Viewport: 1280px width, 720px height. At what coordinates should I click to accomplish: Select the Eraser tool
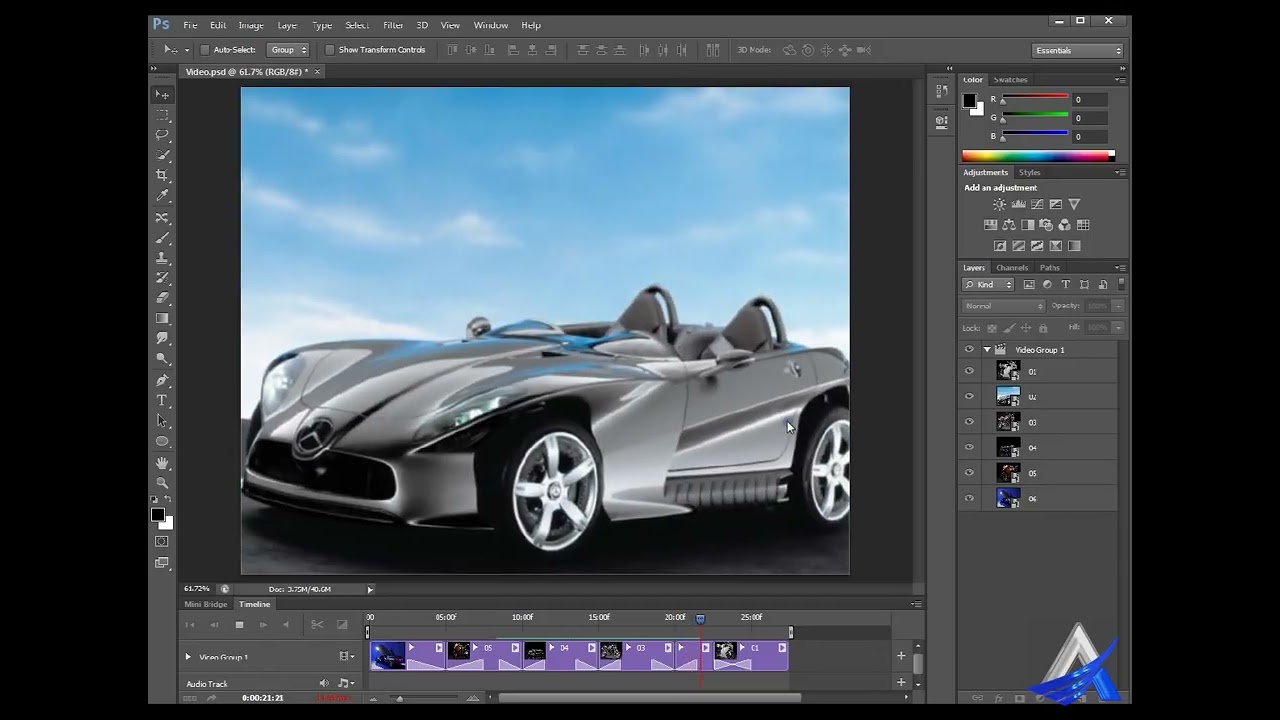click(x=162, y=297)
